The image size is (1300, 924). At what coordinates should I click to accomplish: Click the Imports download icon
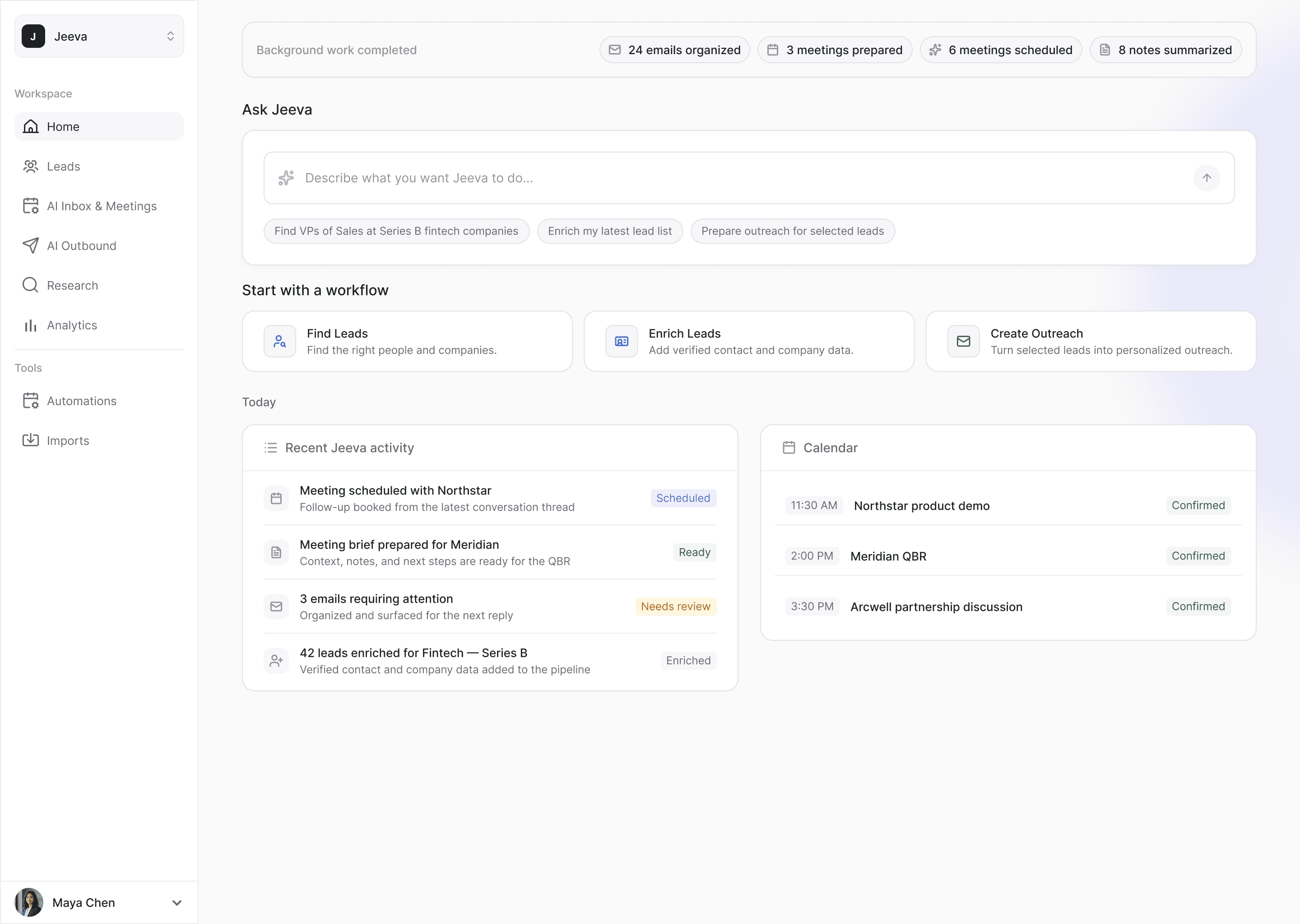(30, 440)
